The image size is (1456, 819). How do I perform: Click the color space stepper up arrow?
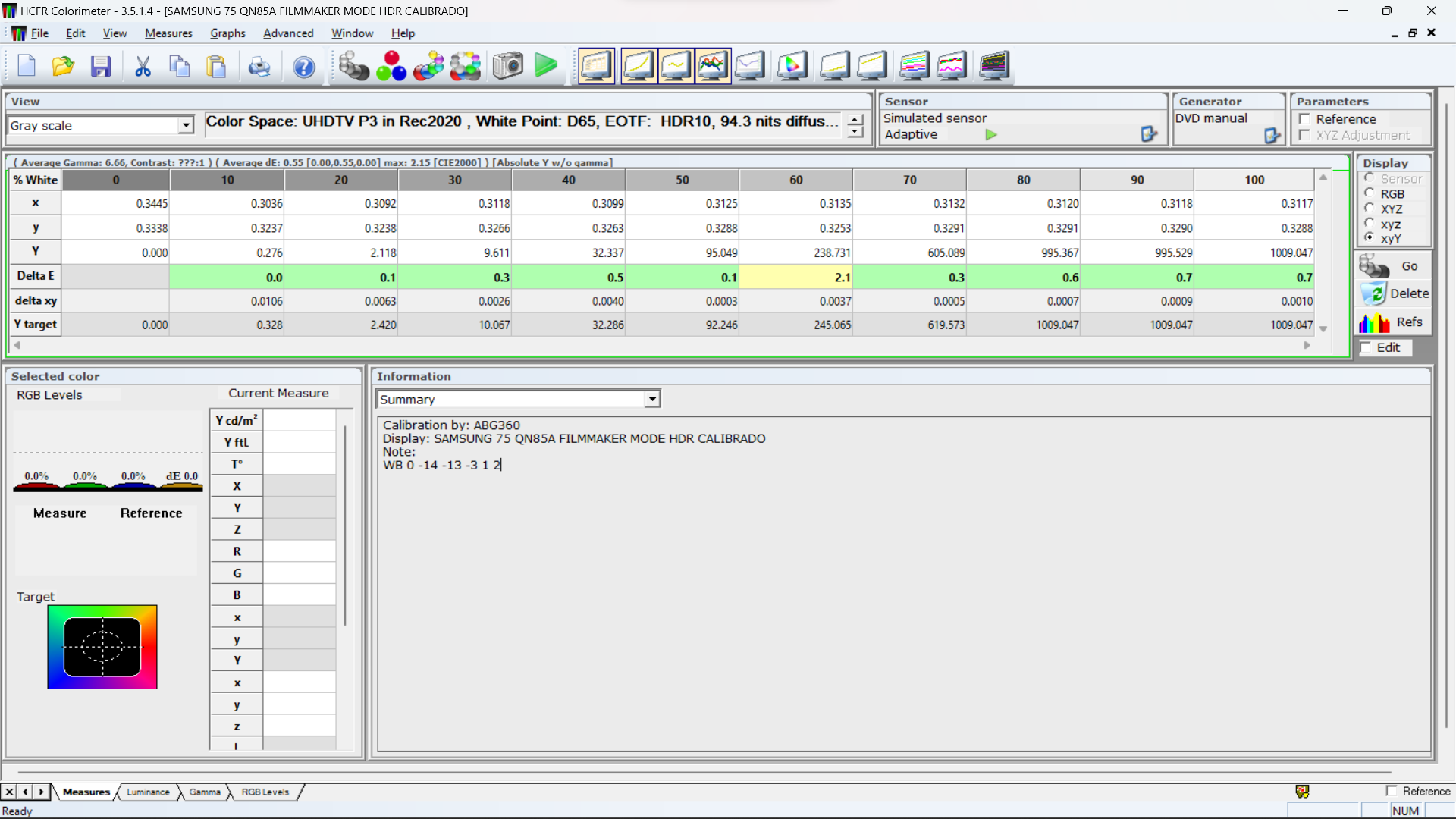pos(855,120)
